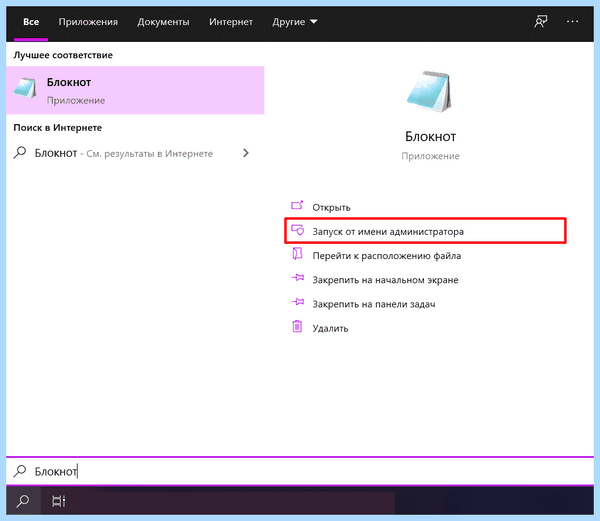Click the large Notepad icon in preview
The width and height of the screenshot is (600, 521).
[430, 91]
